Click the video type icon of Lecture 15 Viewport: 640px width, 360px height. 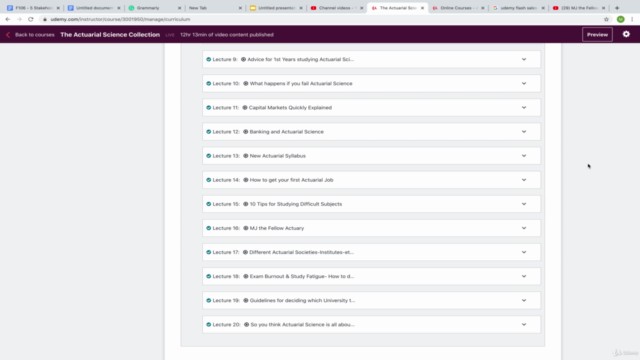click(x=246, y=204)
